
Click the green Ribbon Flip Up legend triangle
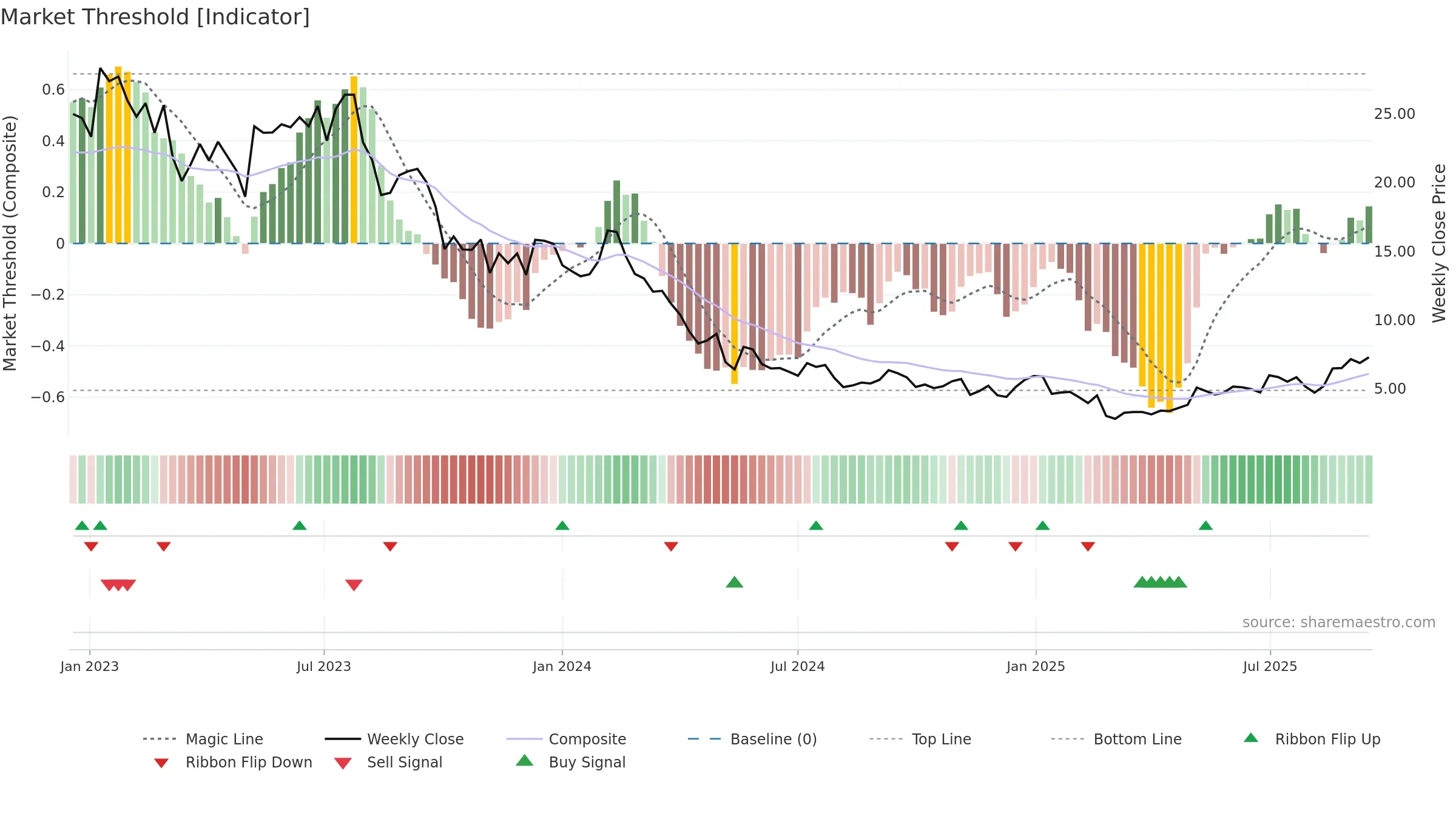(x=1251, y=738)
